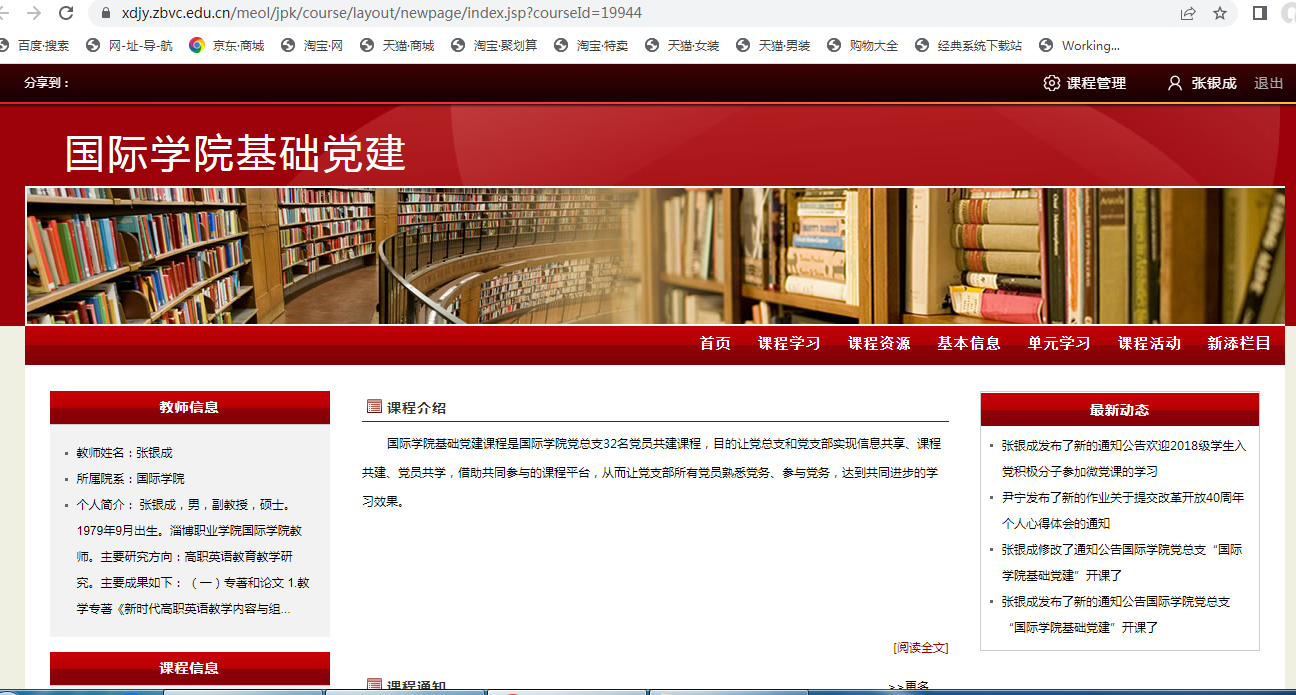Image resolution: width=1296 pixels, height=695 pixels.
Task: Open the 京东·商城 bookmark
Action: (227, 45)
